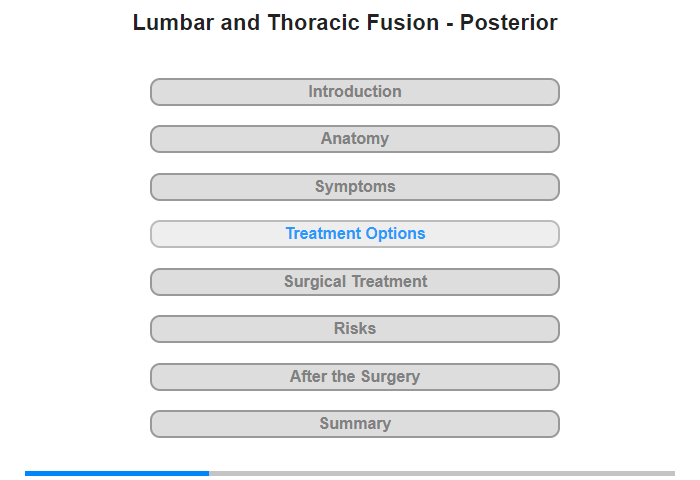Click the Lumbar and Thoracic Fusion title

[x=345, y=23]
